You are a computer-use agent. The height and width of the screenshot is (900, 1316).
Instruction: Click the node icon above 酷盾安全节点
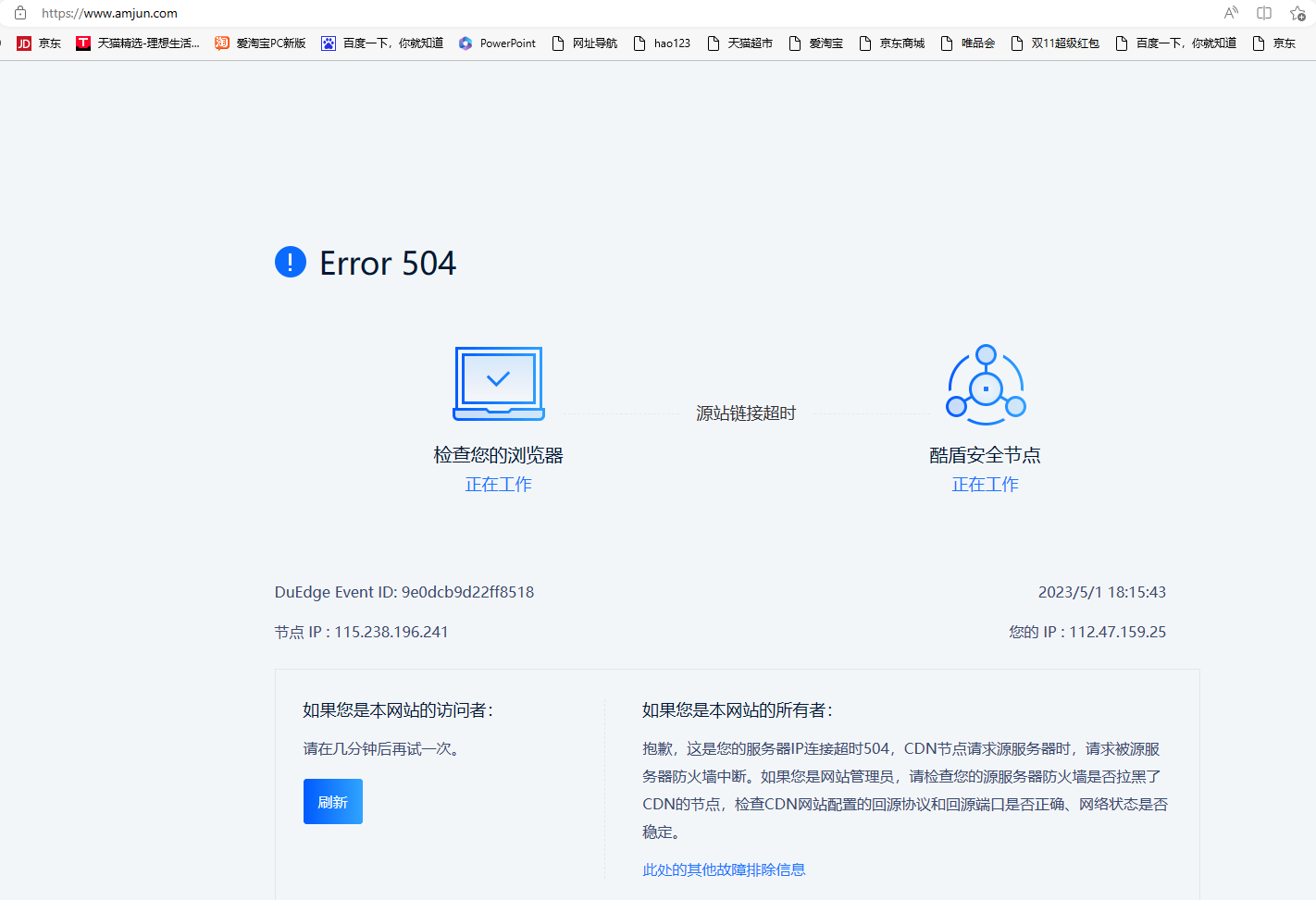[985, 384]
